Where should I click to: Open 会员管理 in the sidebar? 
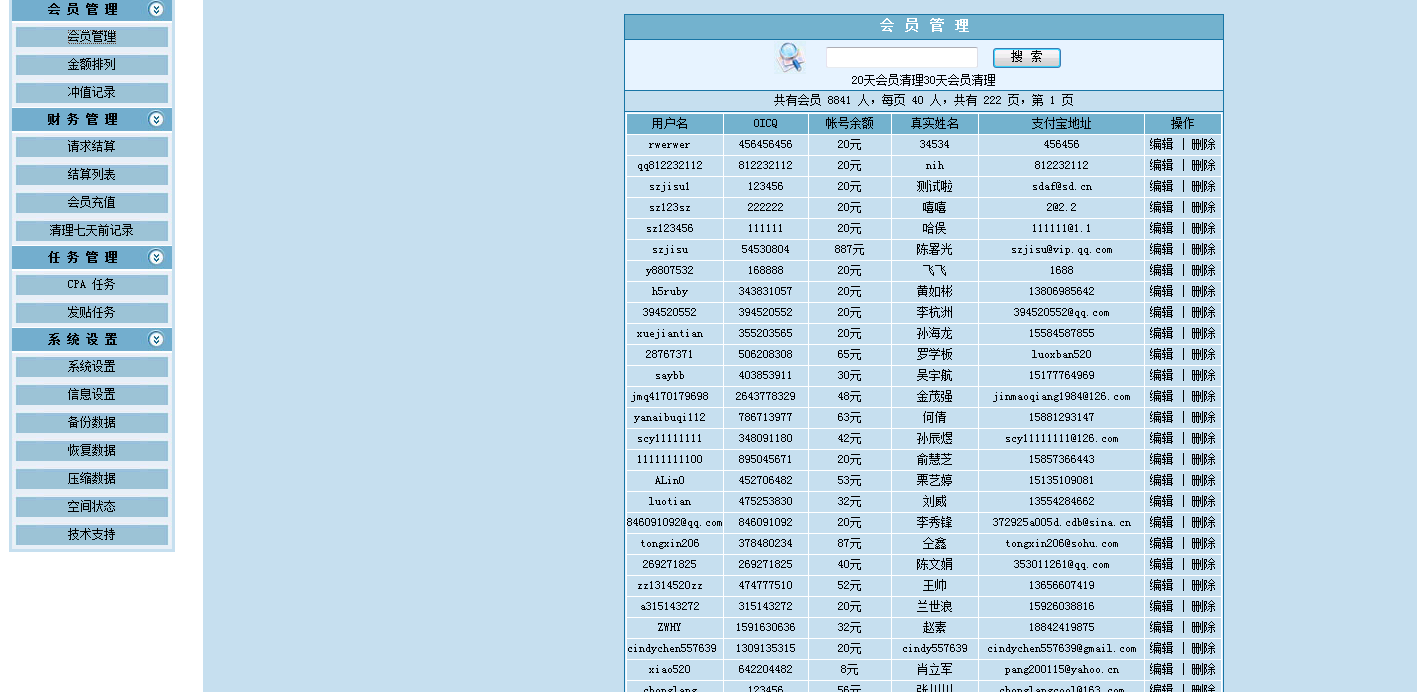[x=92, y=37]
